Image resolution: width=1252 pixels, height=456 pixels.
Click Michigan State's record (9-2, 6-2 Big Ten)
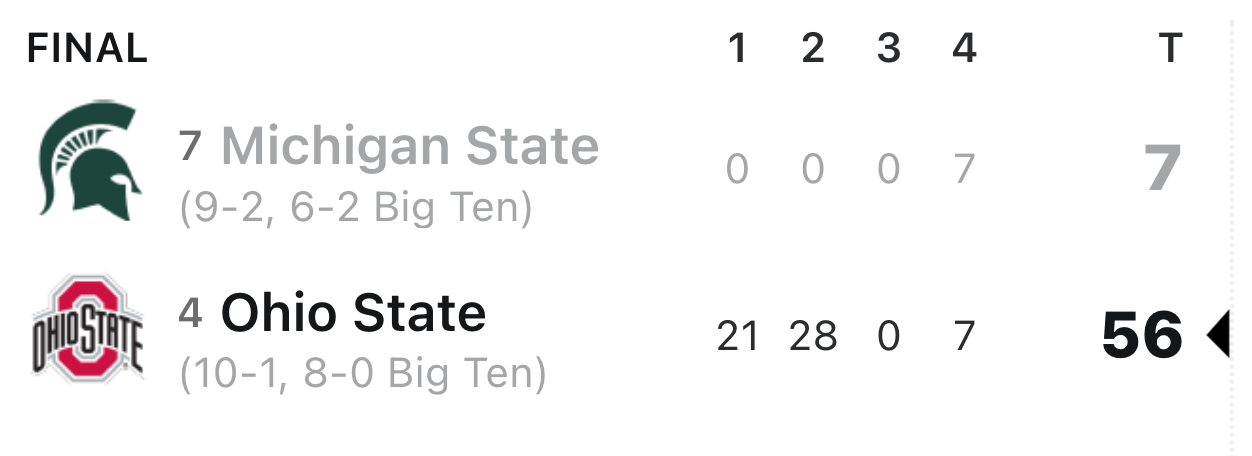355,207
